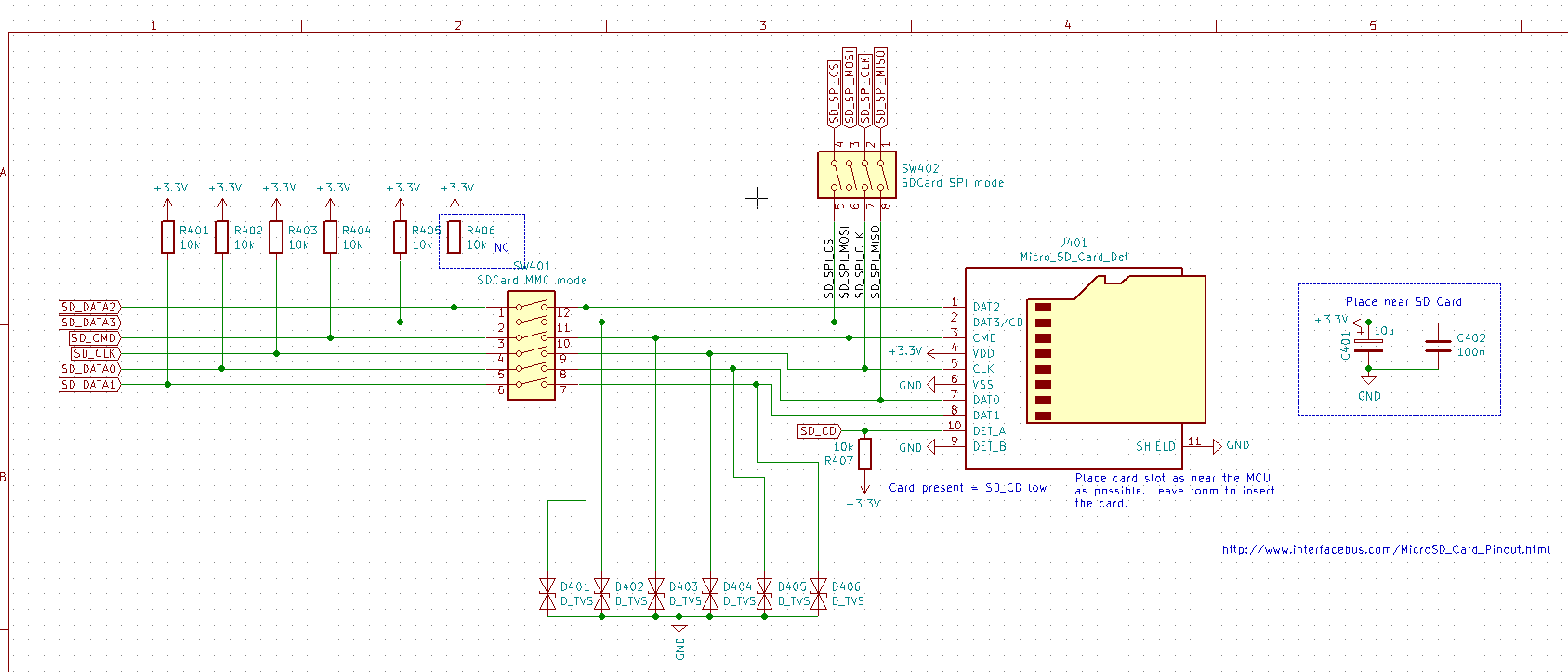Image resolution: width=1568 pixels, height=672 pixels.
Task: Select TVS diode D406
Action: (x=818, y=594)
